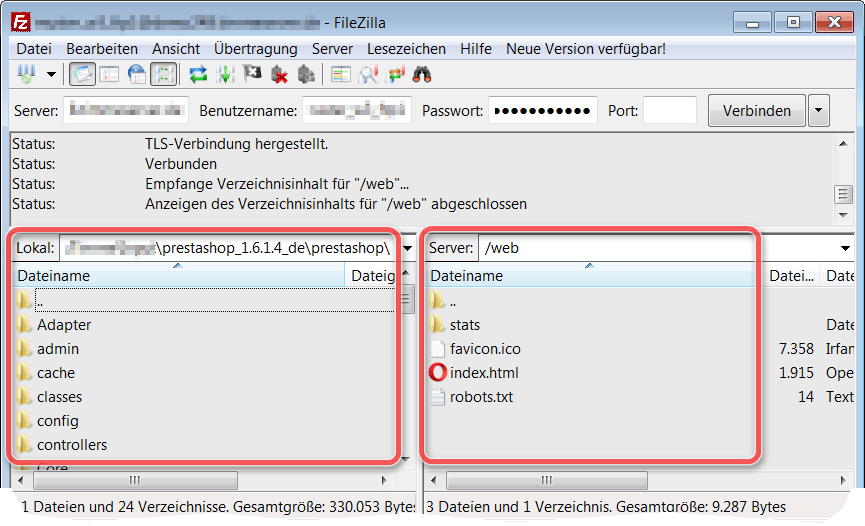
Task: Open the Datei menu
Action: pos(34,49)
